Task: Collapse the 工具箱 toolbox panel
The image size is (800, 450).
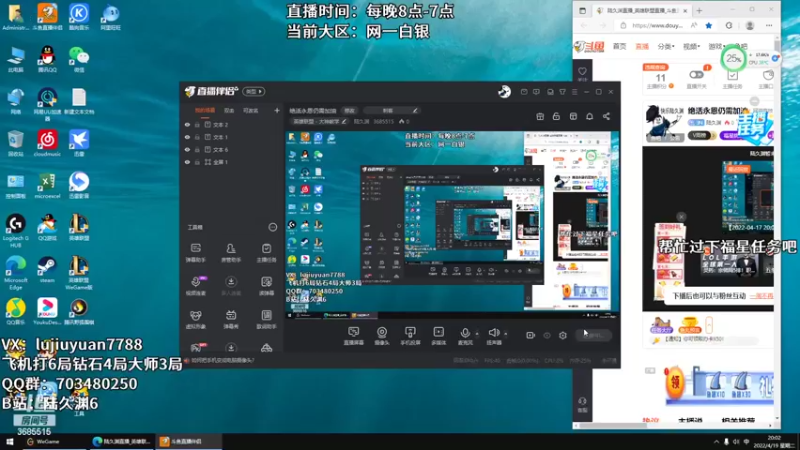Action: point(272,227)
